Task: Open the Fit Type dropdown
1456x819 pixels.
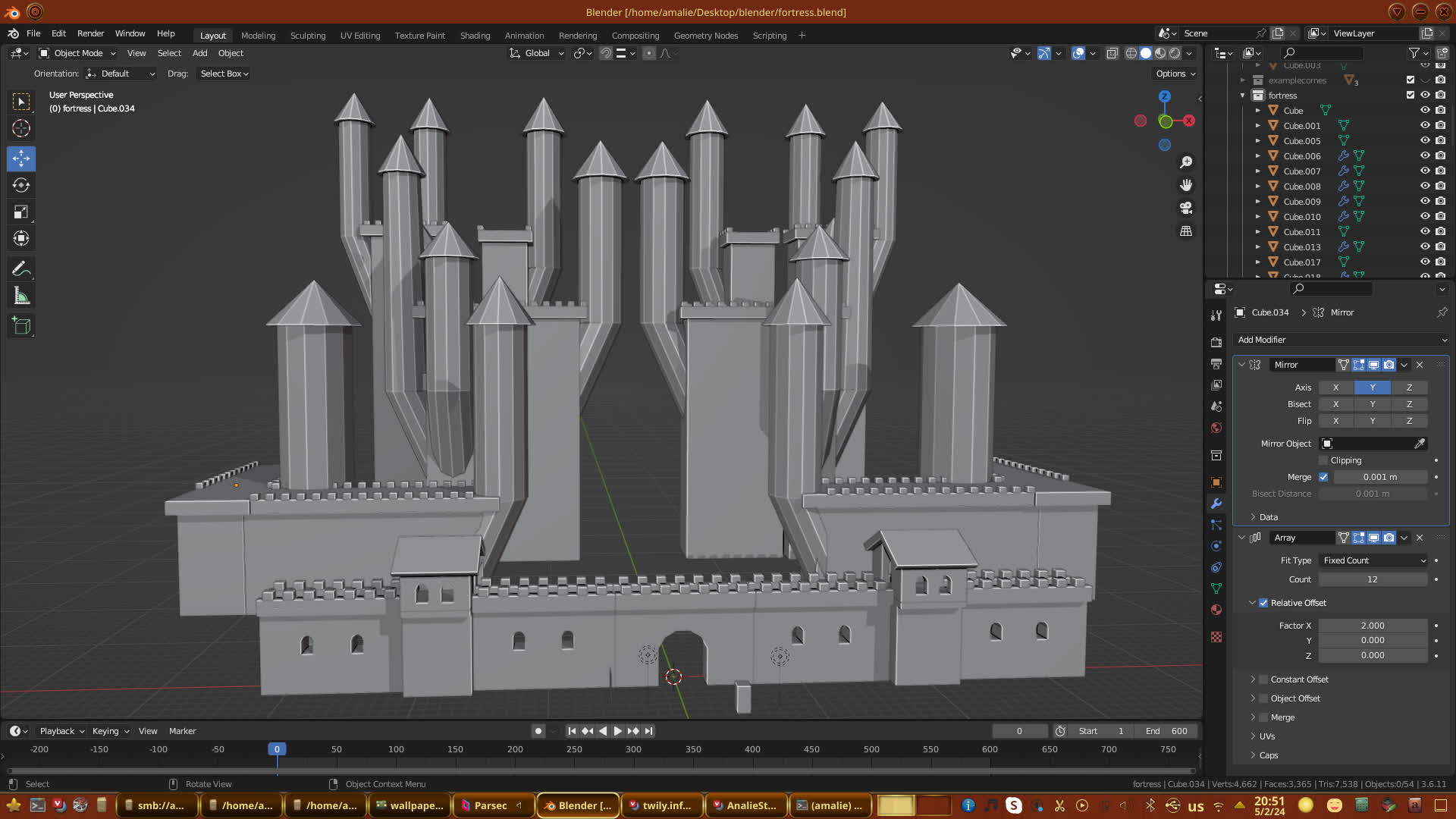Action: 1373,560
